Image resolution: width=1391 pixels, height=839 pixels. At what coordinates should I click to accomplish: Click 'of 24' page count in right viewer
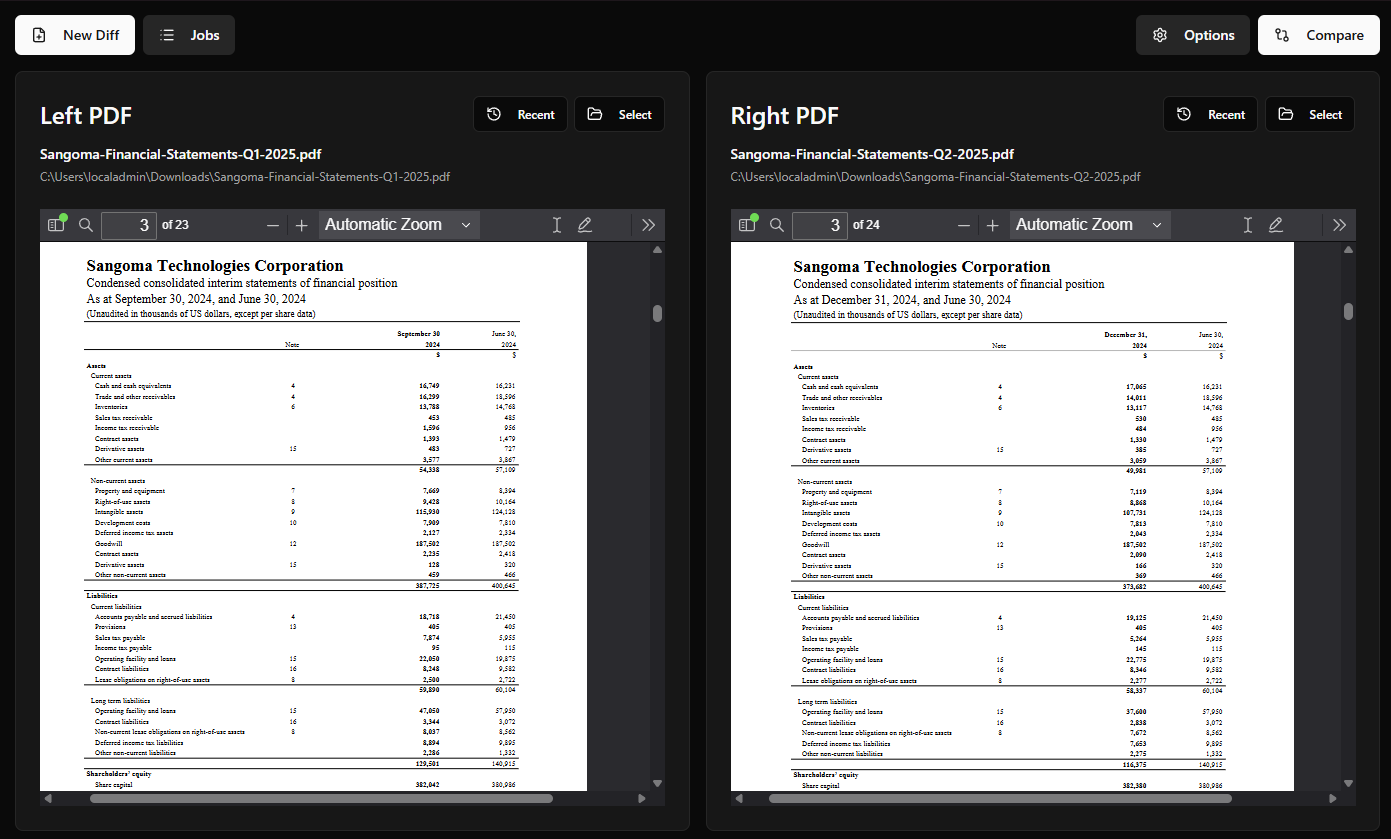(866, 225)
